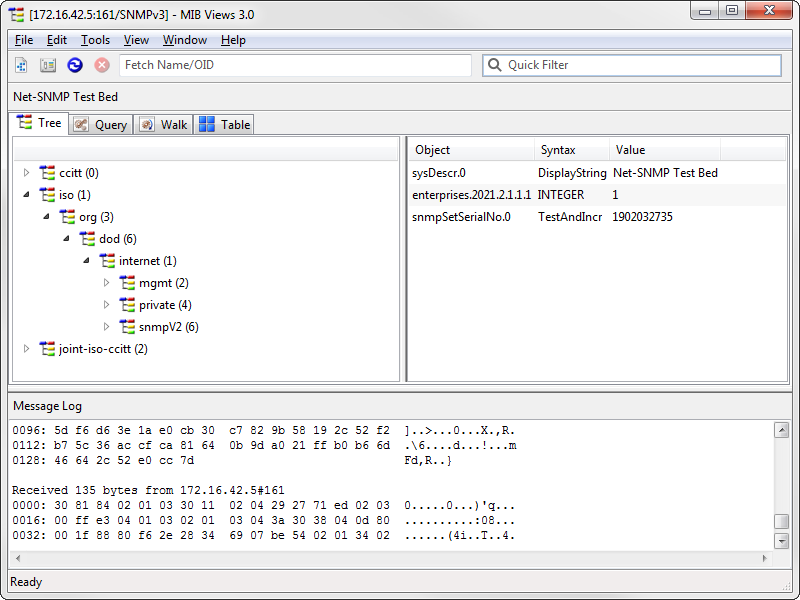Click the private (4) node icon
The height and width of the screenshot is (600, 800).
coord(127,305)
